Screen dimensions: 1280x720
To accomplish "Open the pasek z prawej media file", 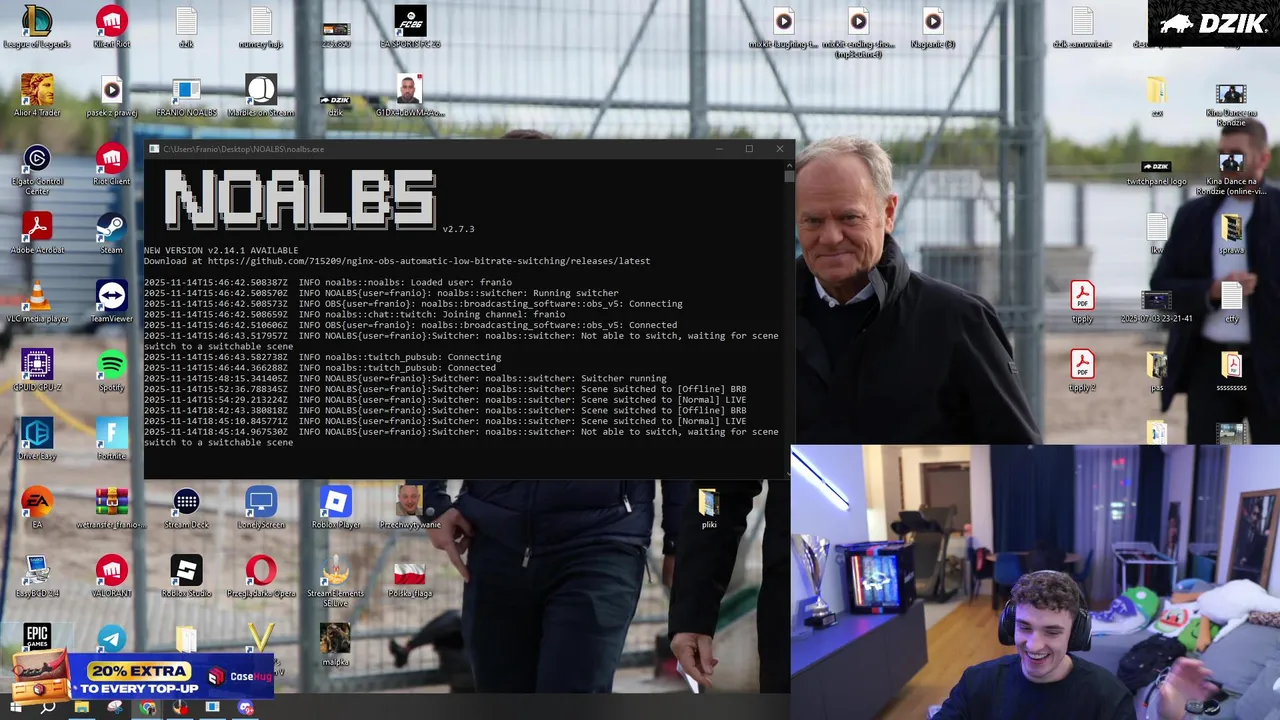I will [x=112, y=95].
